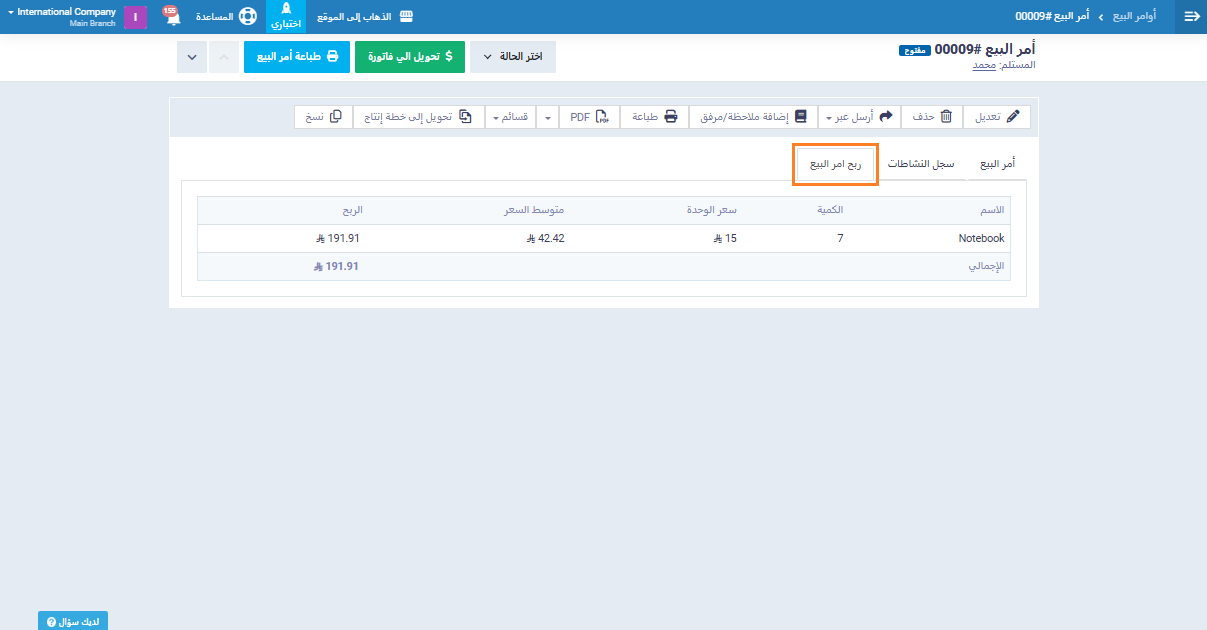
Task: Click Convert to production plan (تحويل إلى خطة إنتاج)
Action: [418, 117]
